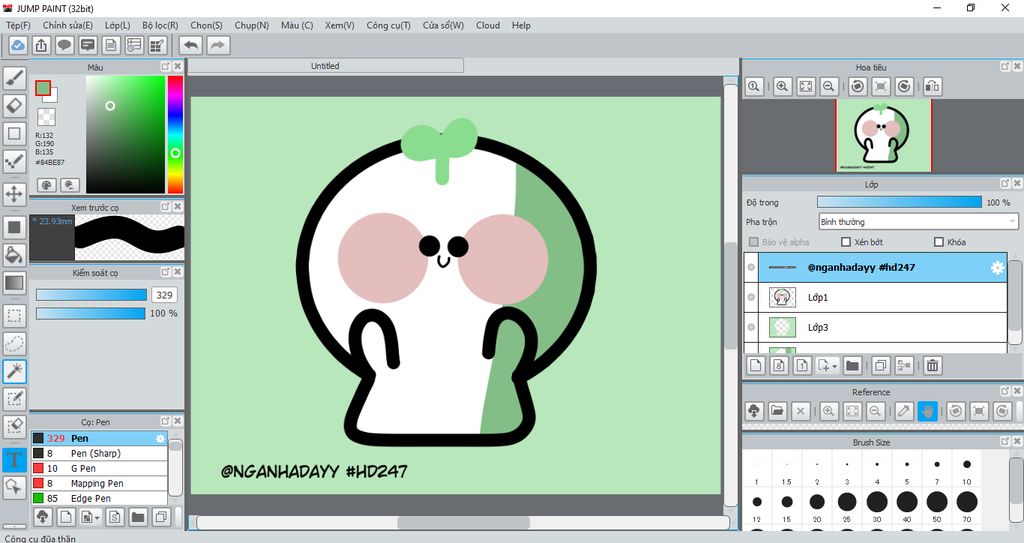Open the Pha trộn blend mode dropdown
Viewport: 1024px width, 543px height.
[917, 222]
